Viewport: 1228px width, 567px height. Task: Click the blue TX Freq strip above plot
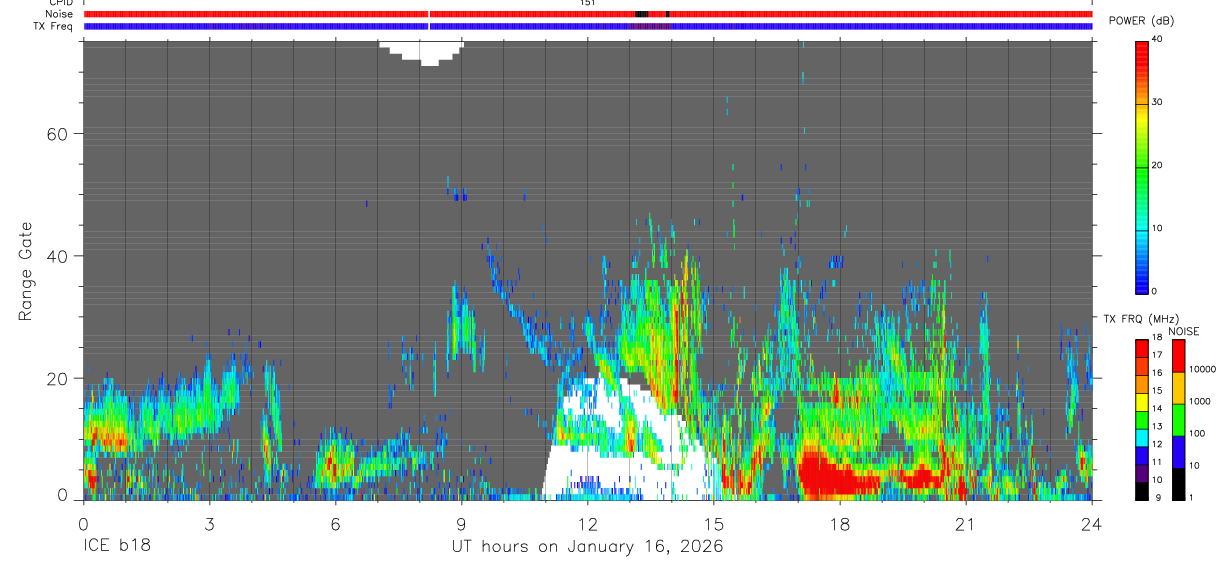pos(588,26)
